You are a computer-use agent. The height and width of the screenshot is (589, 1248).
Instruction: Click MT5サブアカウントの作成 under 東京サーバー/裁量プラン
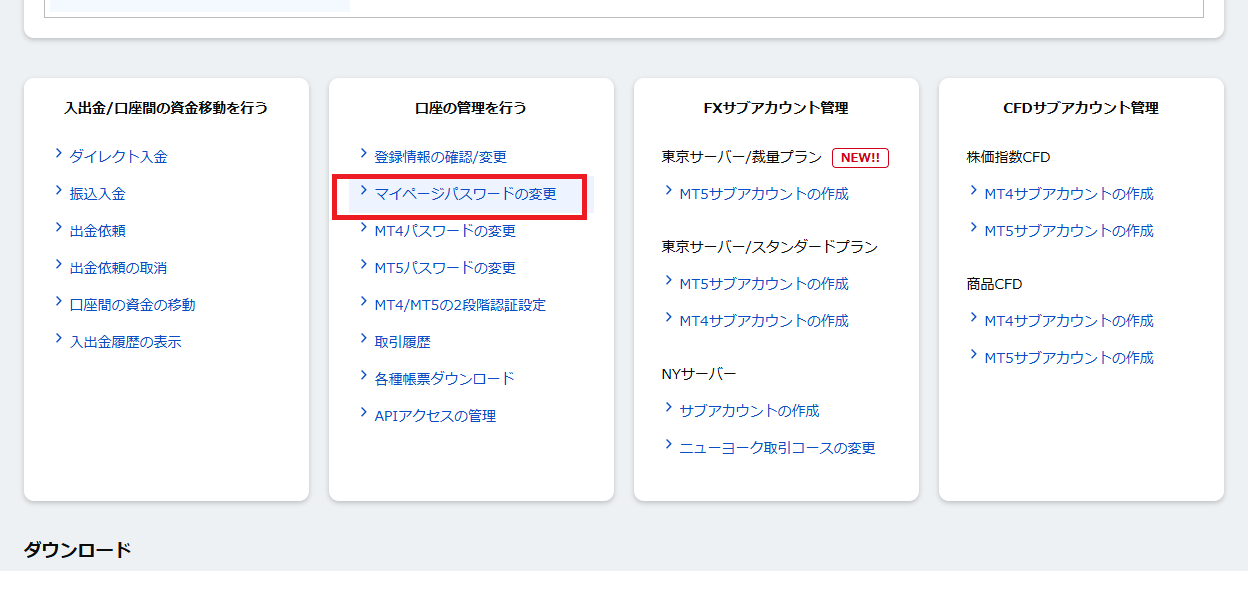[764, 194]
